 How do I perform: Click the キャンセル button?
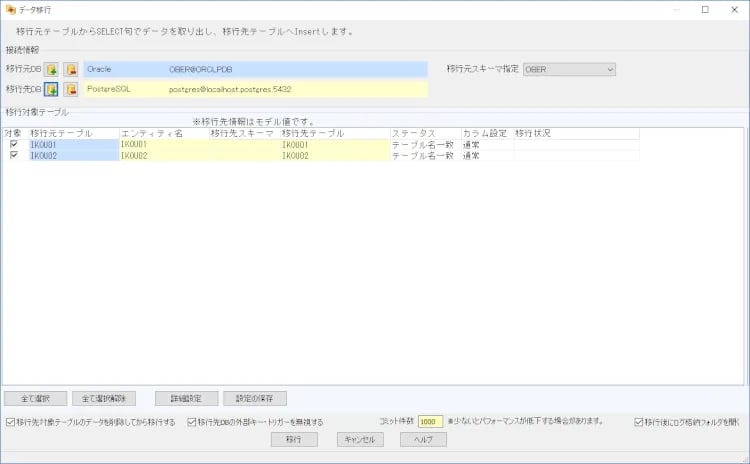tap(358, 439)
